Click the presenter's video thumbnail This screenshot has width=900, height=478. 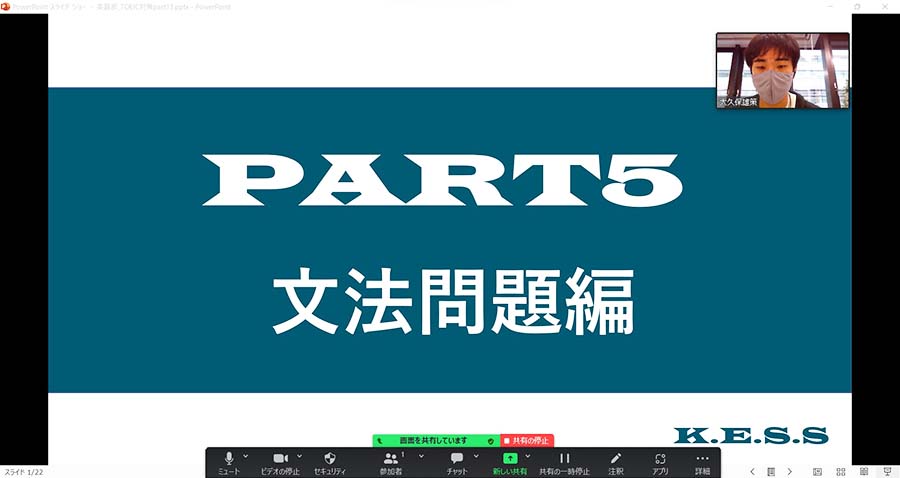[x=782, y=69]
